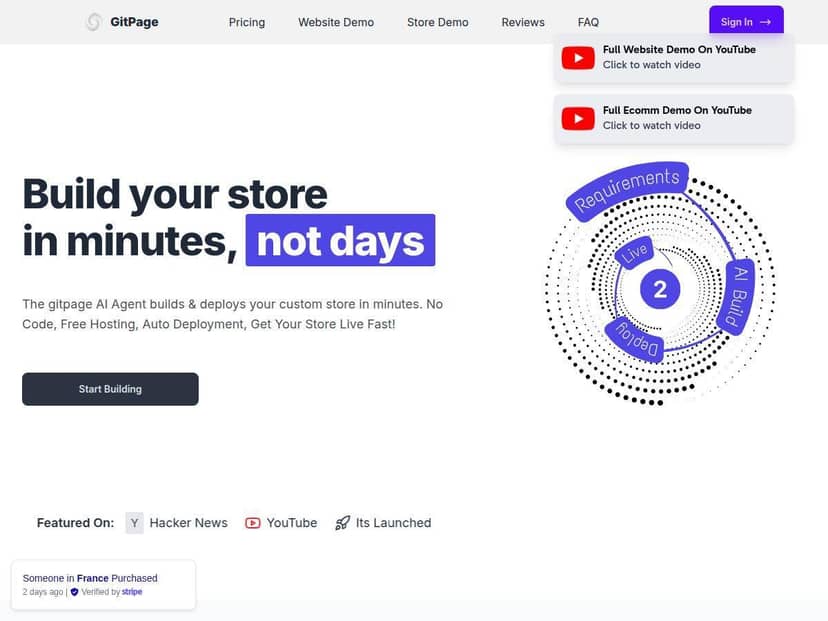Click the Live label on the diagram
This screenshot has width=828, height=621.
pyautogui.click(x=635, y=252)
